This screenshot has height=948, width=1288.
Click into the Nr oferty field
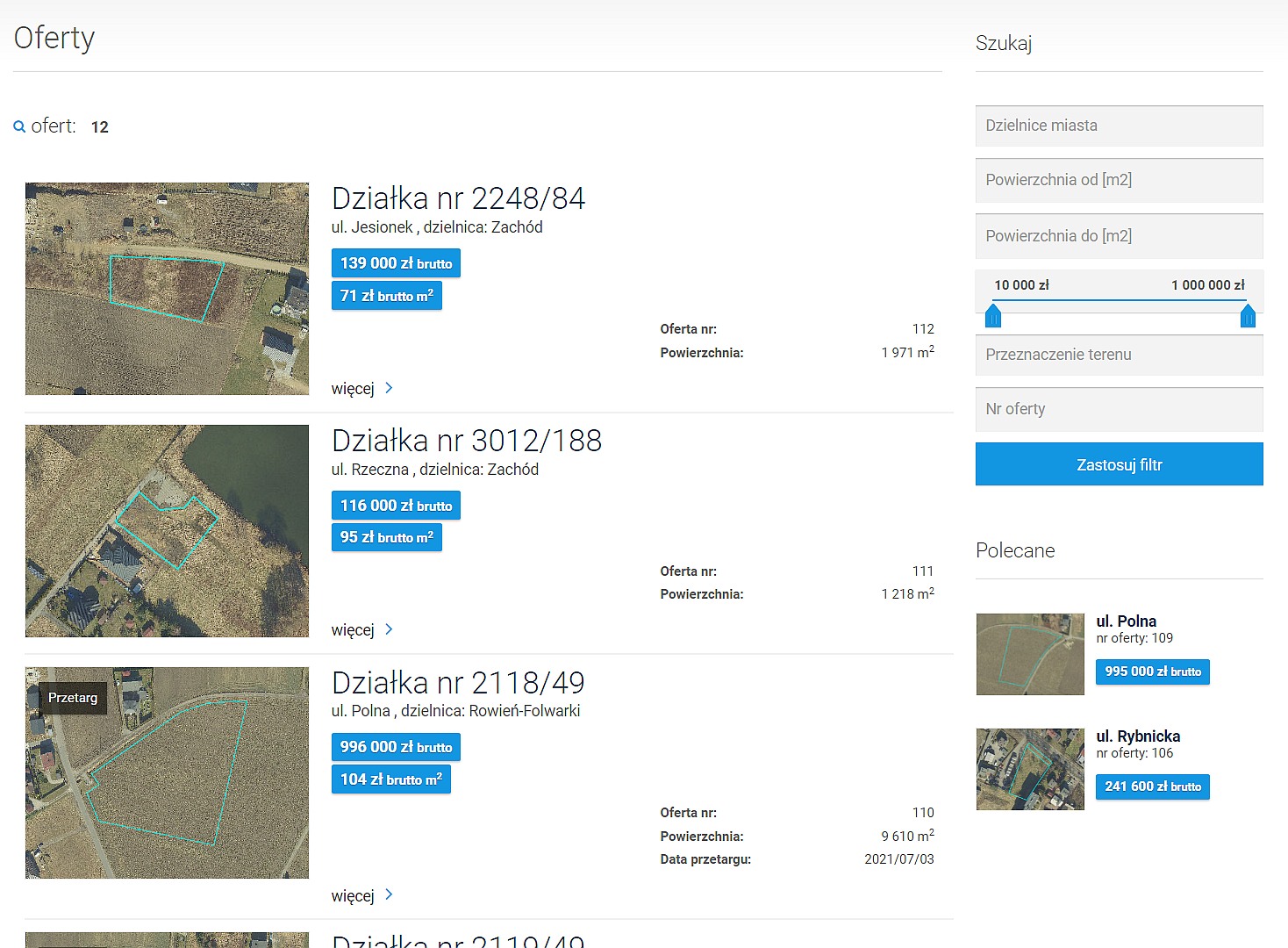click(1119, 409)
